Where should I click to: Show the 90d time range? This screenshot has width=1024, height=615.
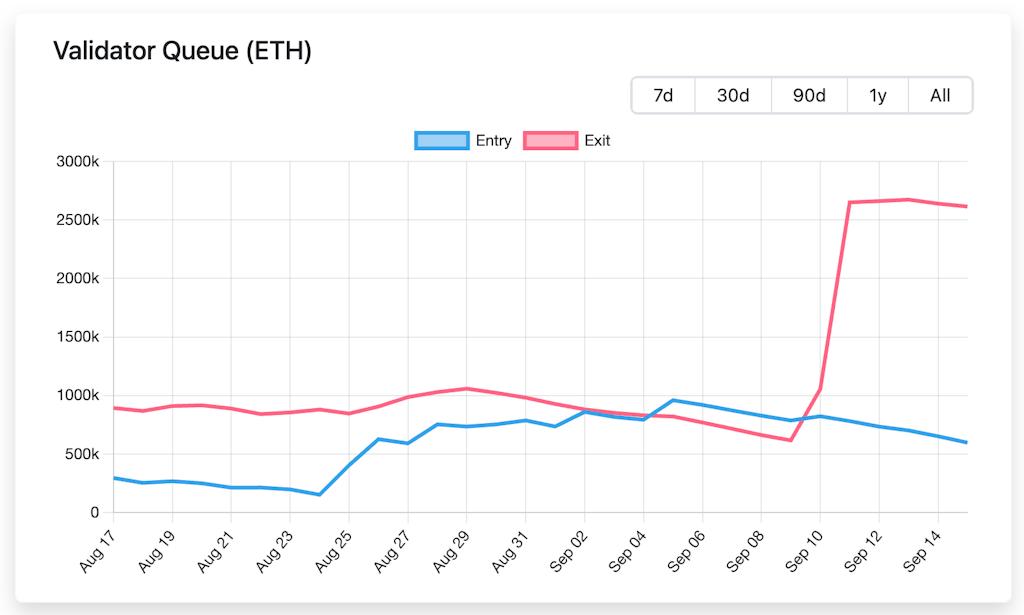pyautogui.click(x=809, y=96)
